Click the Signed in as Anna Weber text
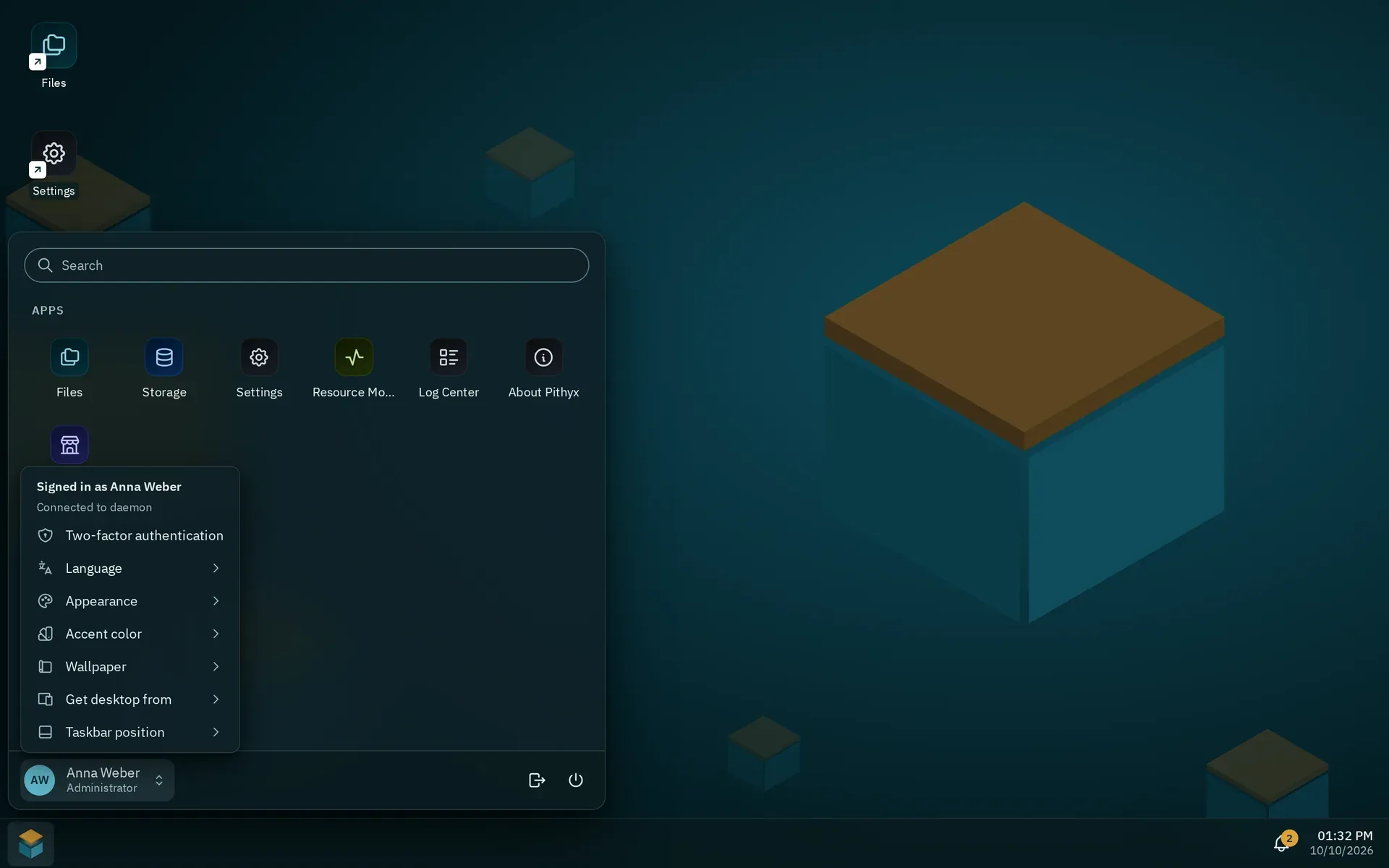This screenshot has height=868, width=1389. tap(109, 487)
